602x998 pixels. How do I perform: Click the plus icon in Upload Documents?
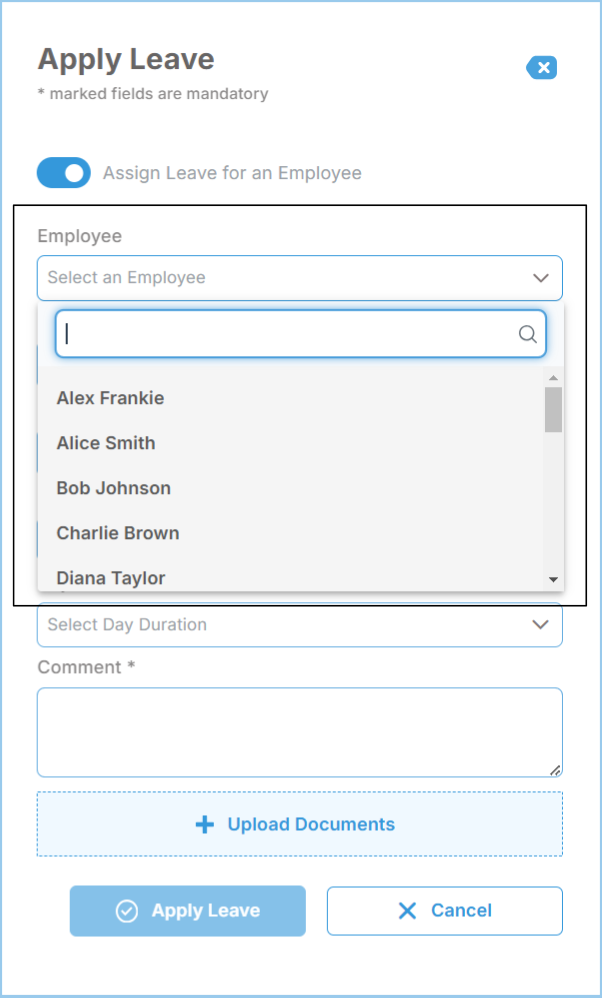click(205, 825)
